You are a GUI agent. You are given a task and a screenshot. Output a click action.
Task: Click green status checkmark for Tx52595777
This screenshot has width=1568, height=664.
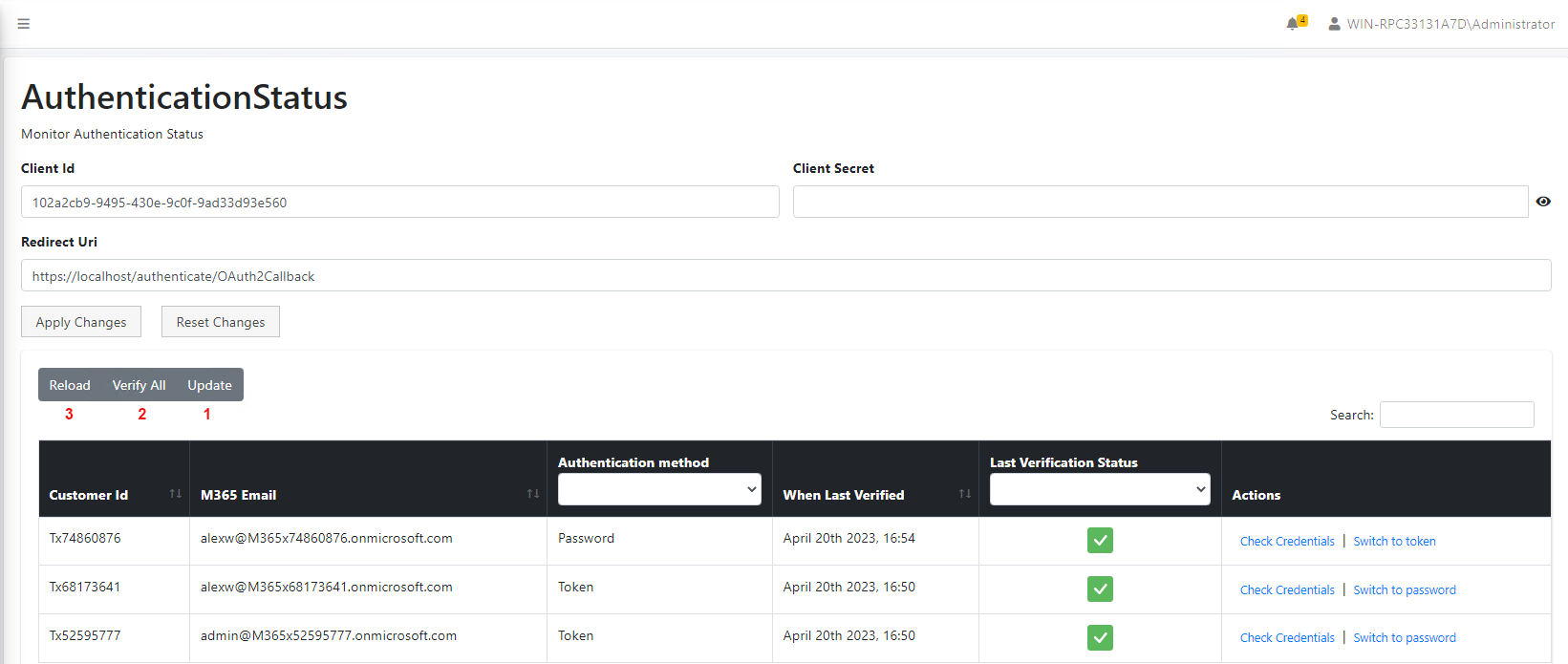[x=1100, y=637]
